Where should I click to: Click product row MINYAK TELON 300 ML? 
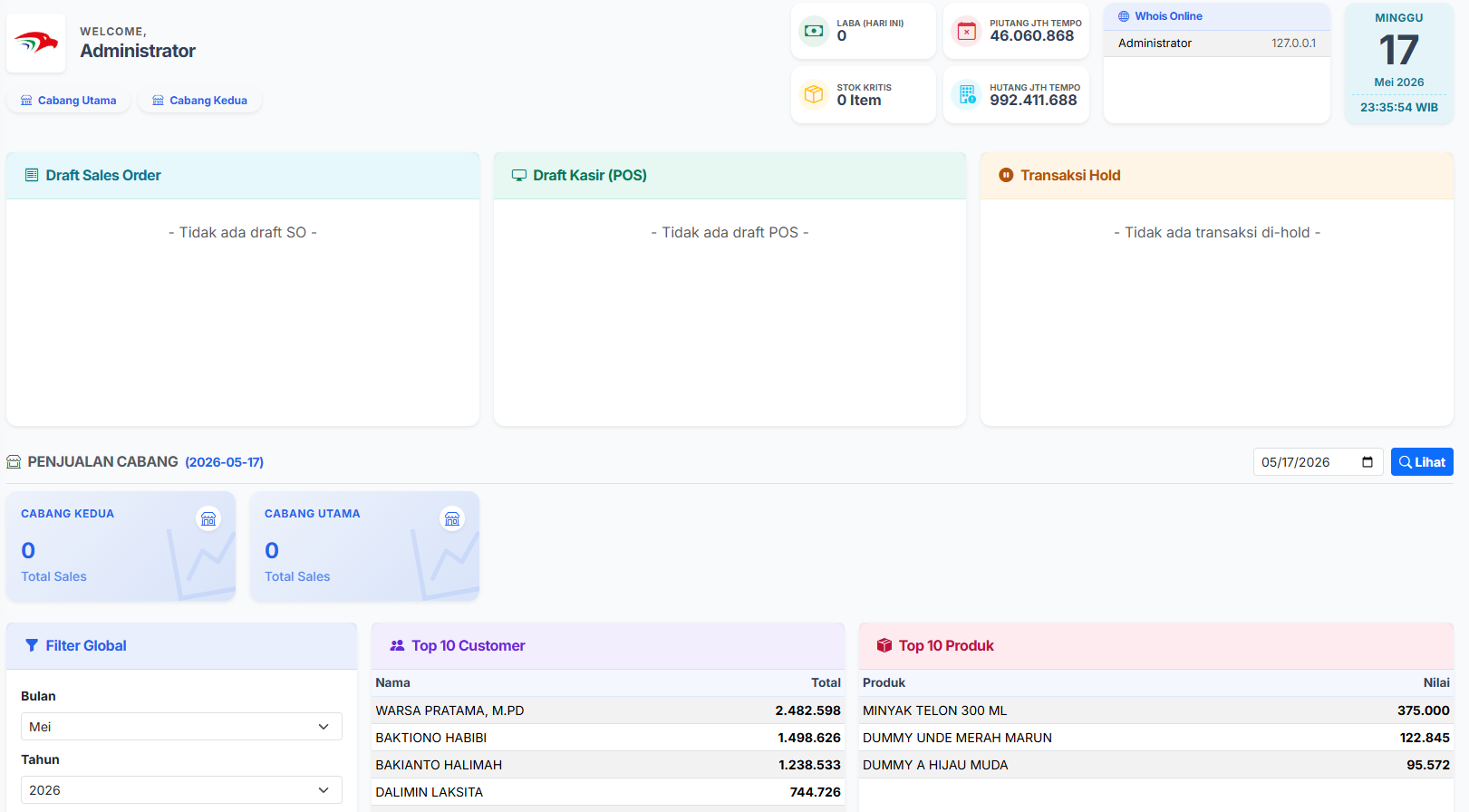click(x=1156, y=710)
